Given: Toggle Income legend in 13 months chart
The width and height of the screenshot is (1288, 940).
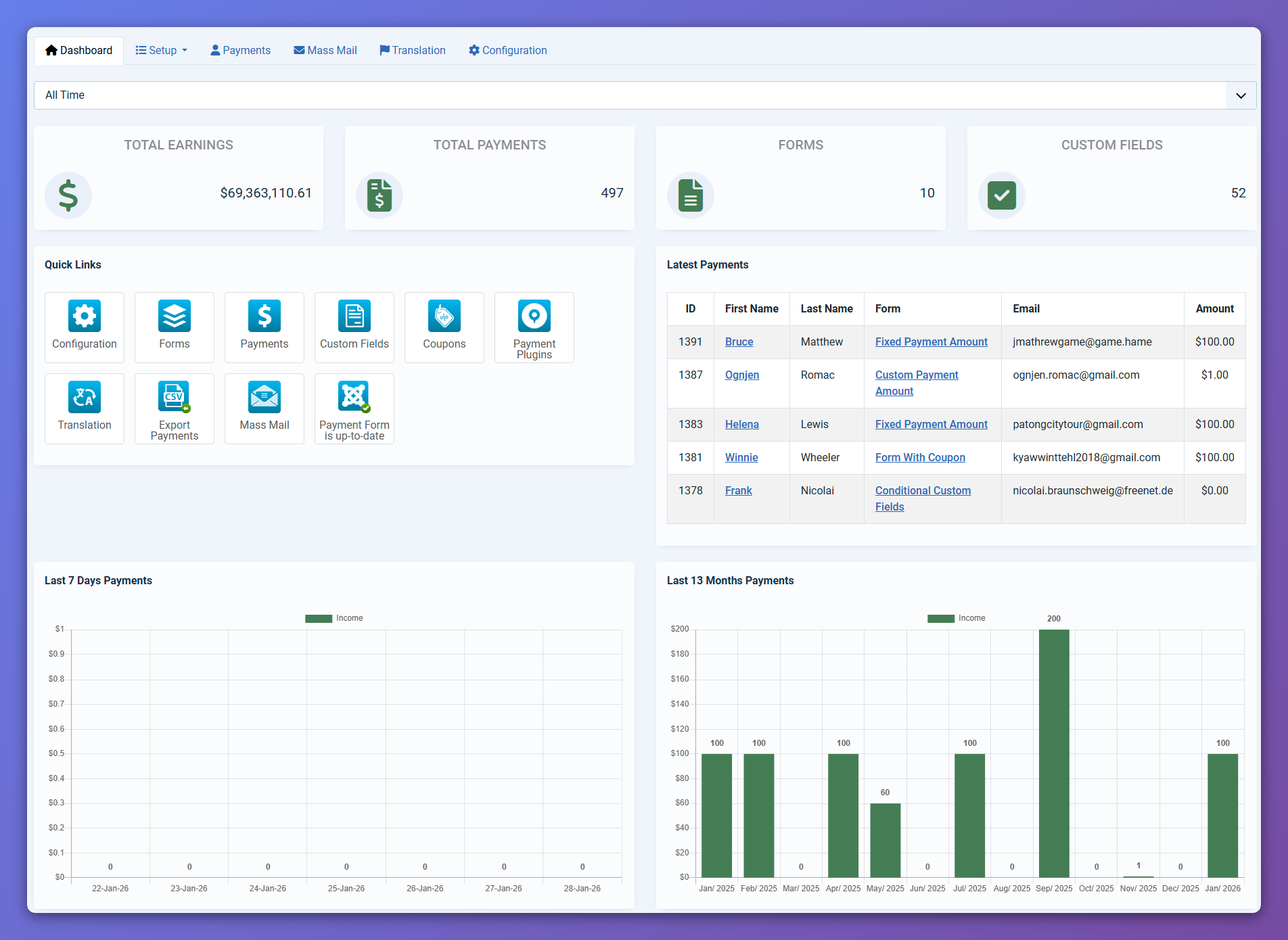Looking at the screenshot, I should click(x=957, y=618).
